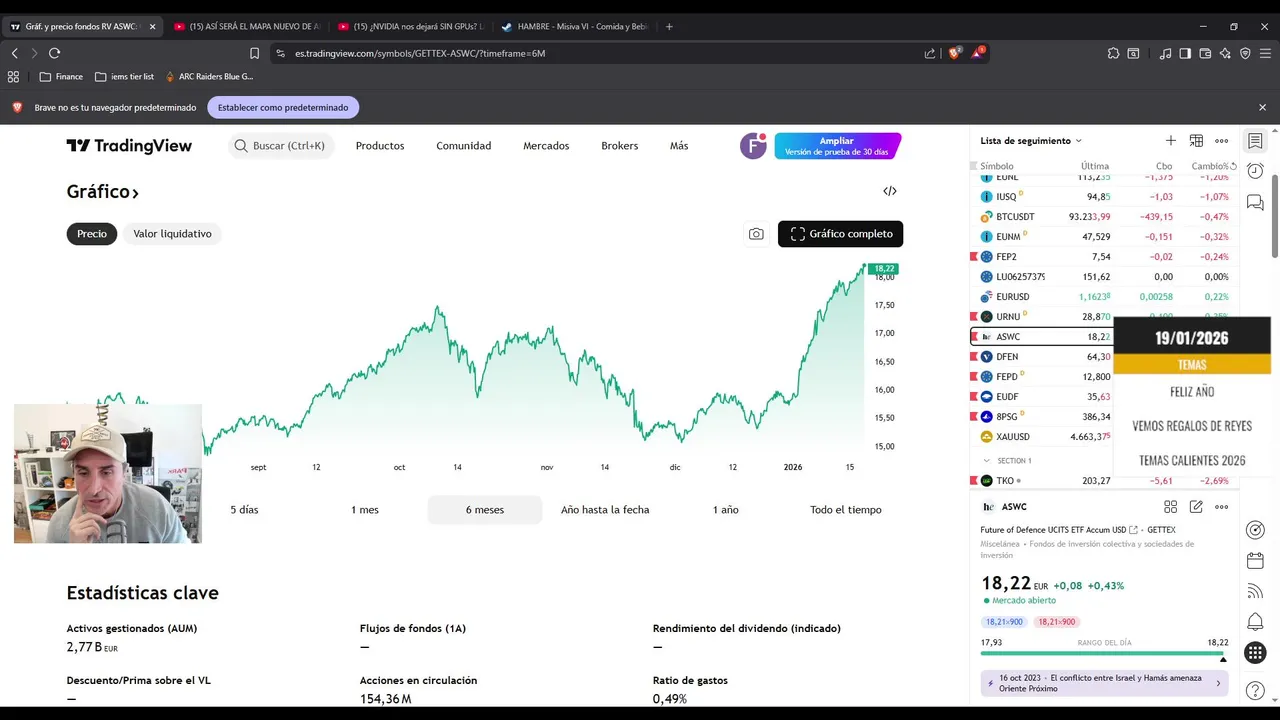Select the Precio toggle
Viewport: 1280px width, 720px height.
point(92,234)
